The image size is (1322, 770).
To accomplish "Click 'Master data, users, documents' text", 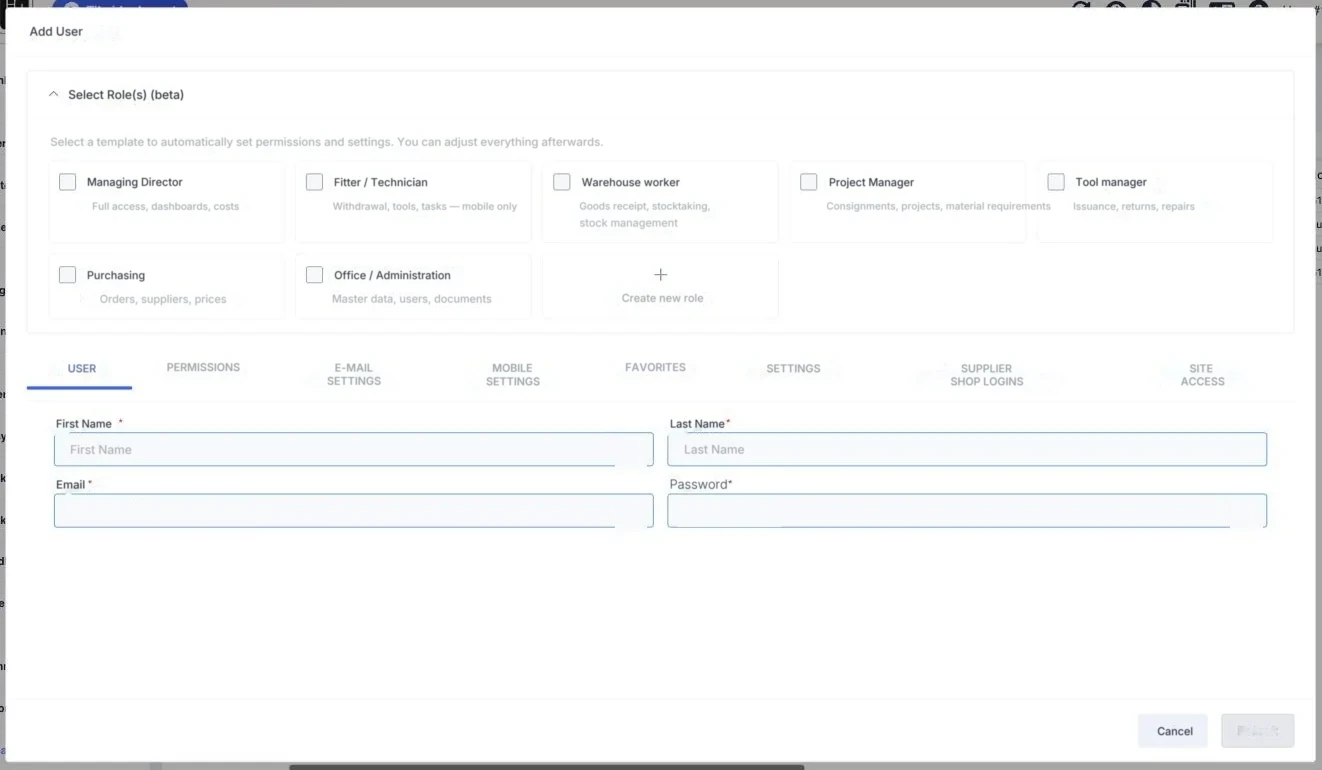I will [412, 299].
